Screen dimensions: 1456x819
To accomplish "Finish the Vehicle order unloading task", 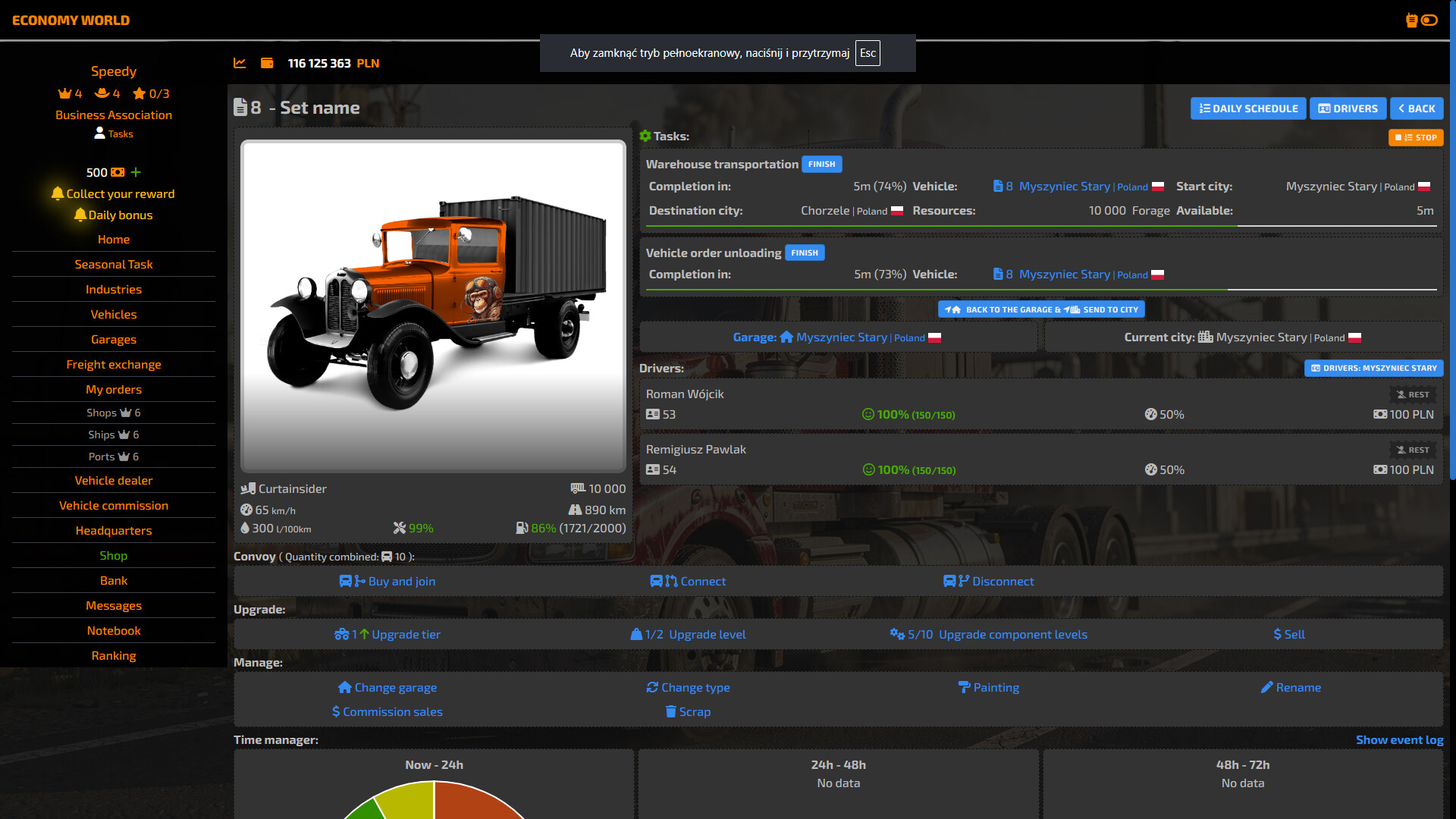I will tap(805, 253).
